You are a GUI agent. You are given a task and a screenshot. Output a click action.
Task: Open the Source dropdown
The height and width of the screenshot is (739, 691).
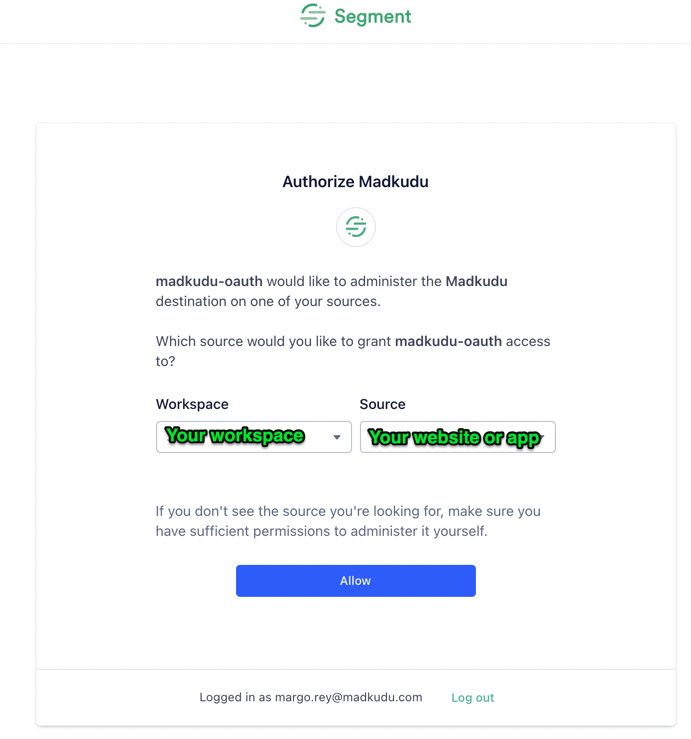[458, 437]
